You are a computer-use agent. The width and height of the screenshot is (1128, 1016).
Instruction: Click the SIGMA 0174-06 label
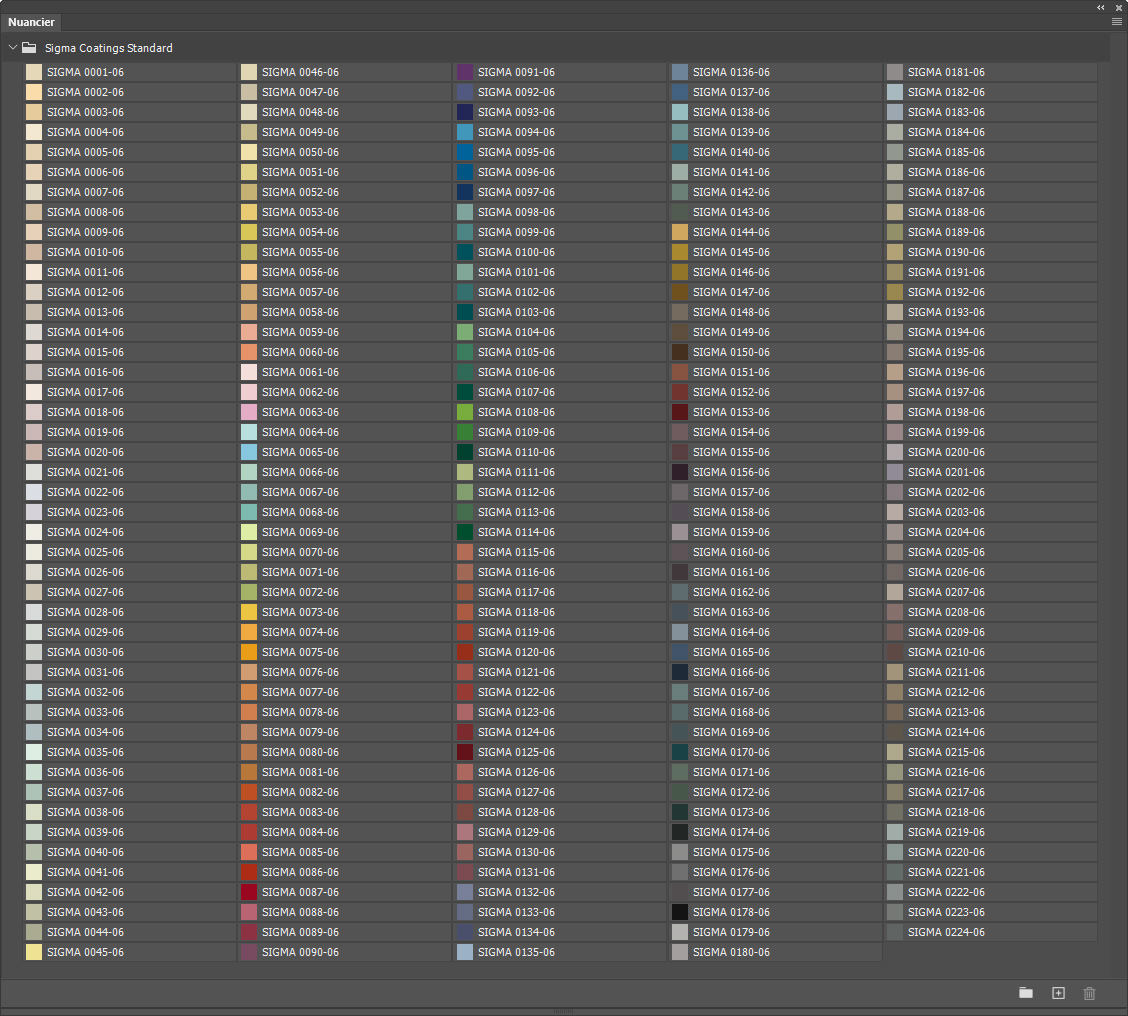[x=731, y=832]
